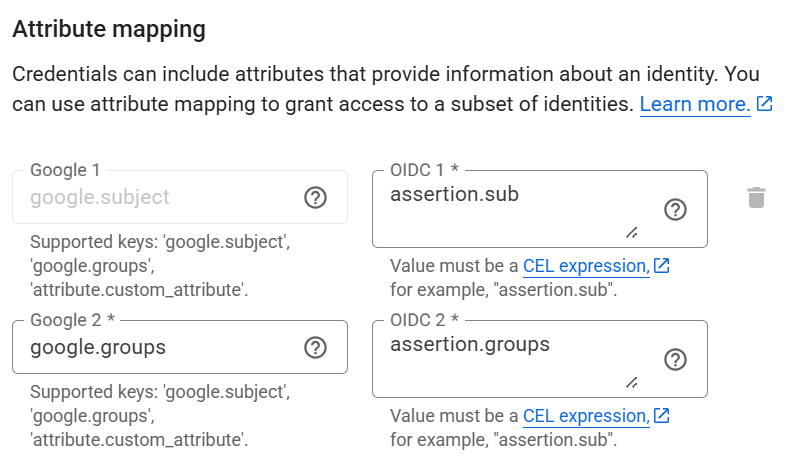
Task: Click the help icon in Google 1 field
Action: pyautogui.click(x=315, y=197)
